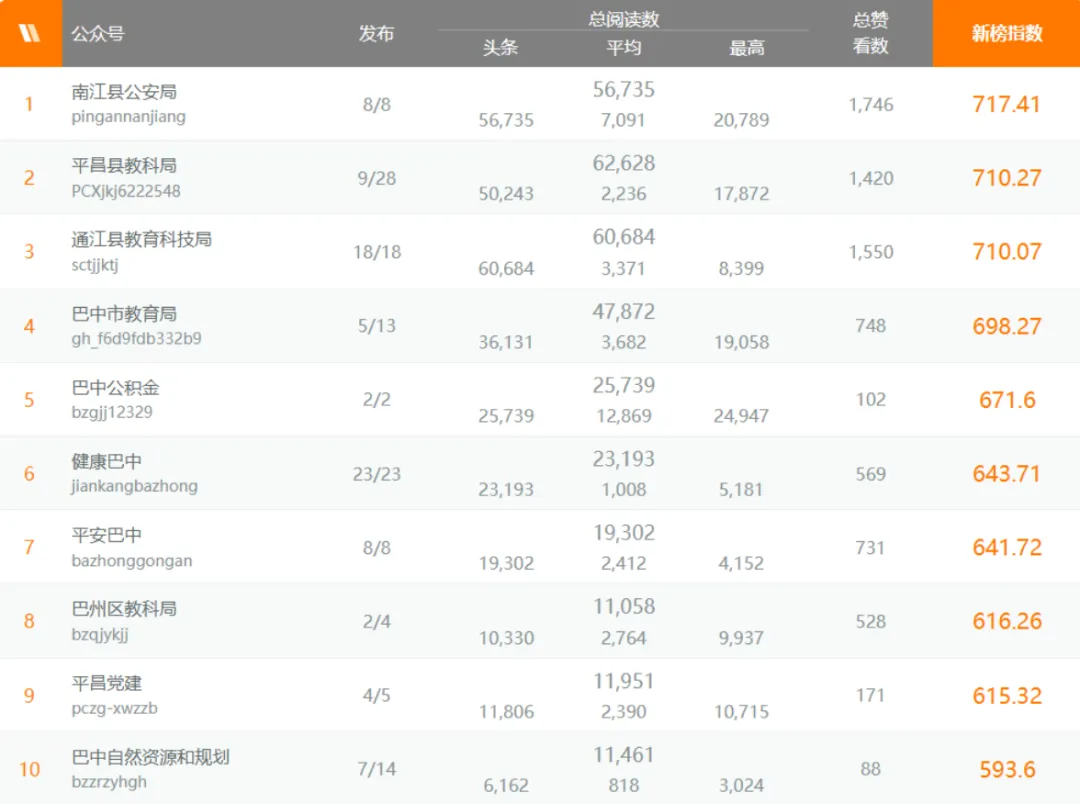Click the orange 新榜指数 header

click(1006, 33)
